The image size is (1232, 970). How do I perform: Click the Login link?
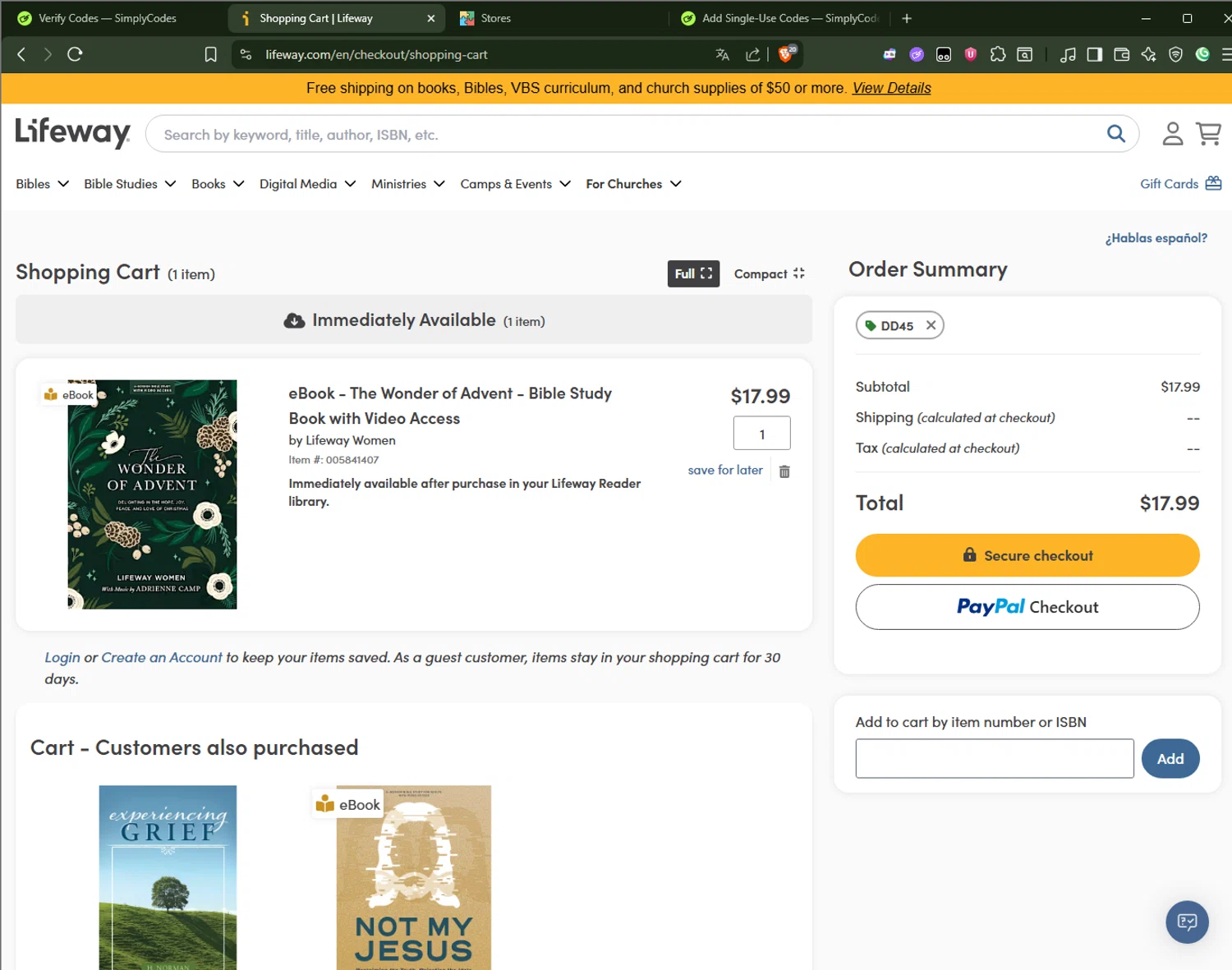click(x=62, y=657)
